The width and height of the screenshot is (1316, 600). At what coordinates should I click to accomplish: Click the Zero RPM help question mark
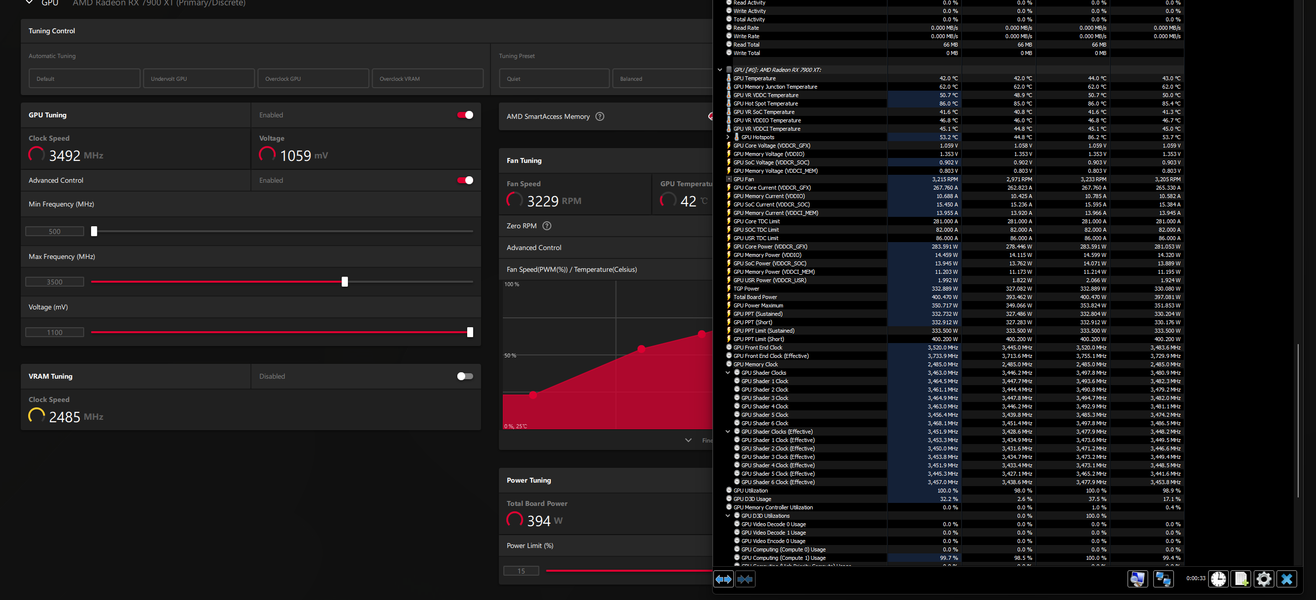(x=547, y=226)
